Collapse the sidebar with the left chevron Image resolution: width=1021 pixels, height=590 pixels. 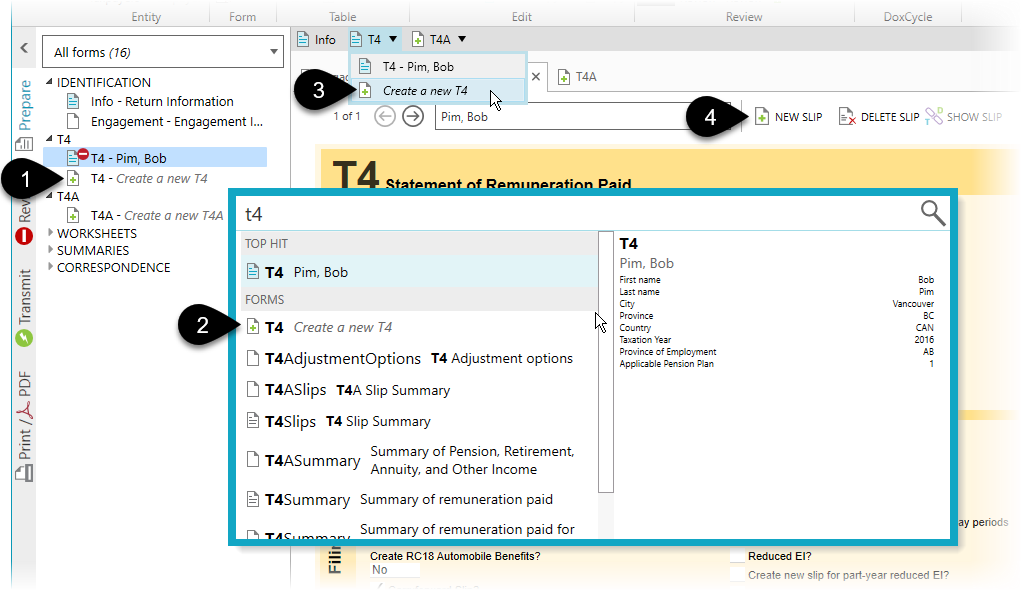(24, 48)
